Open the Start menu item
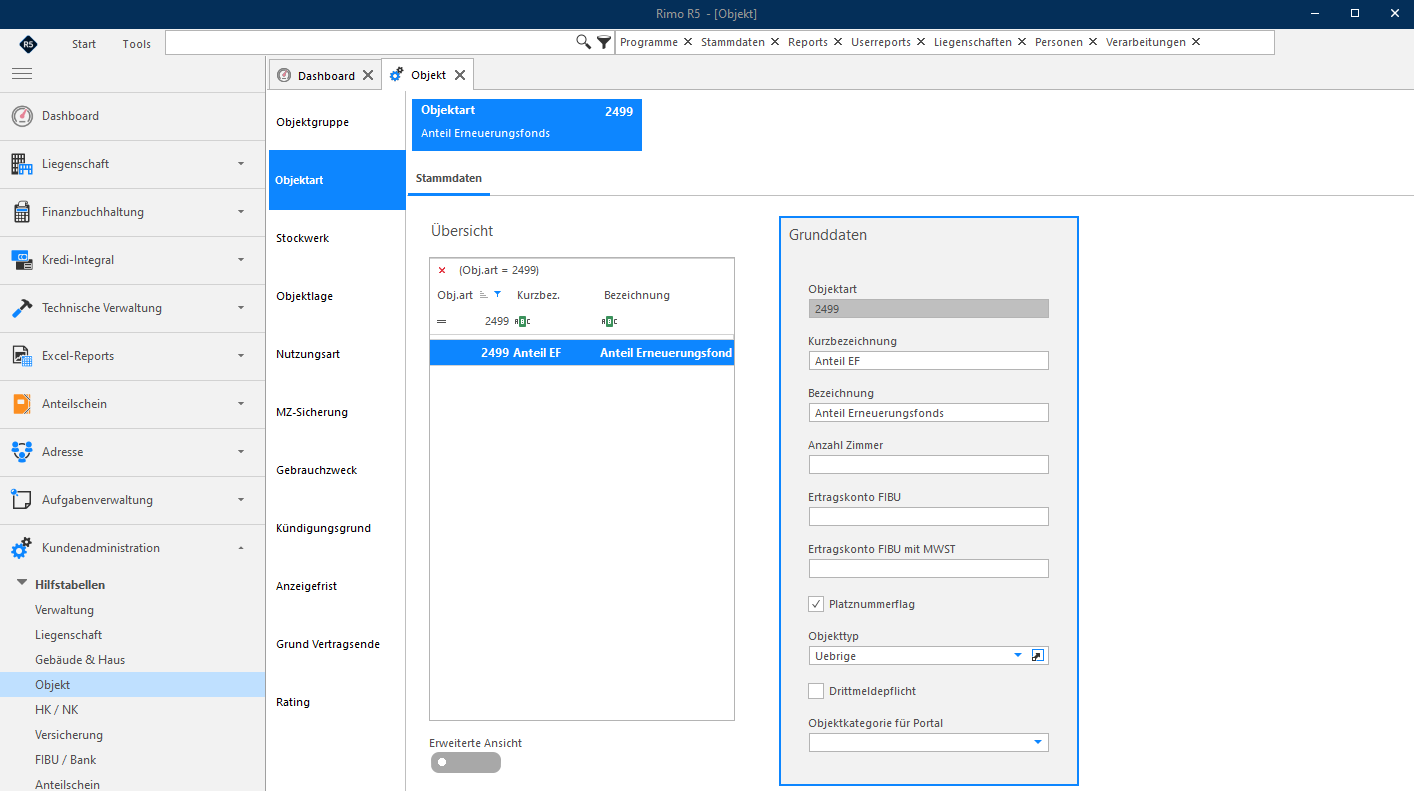 pyautogui.click(x=84, y=44)
